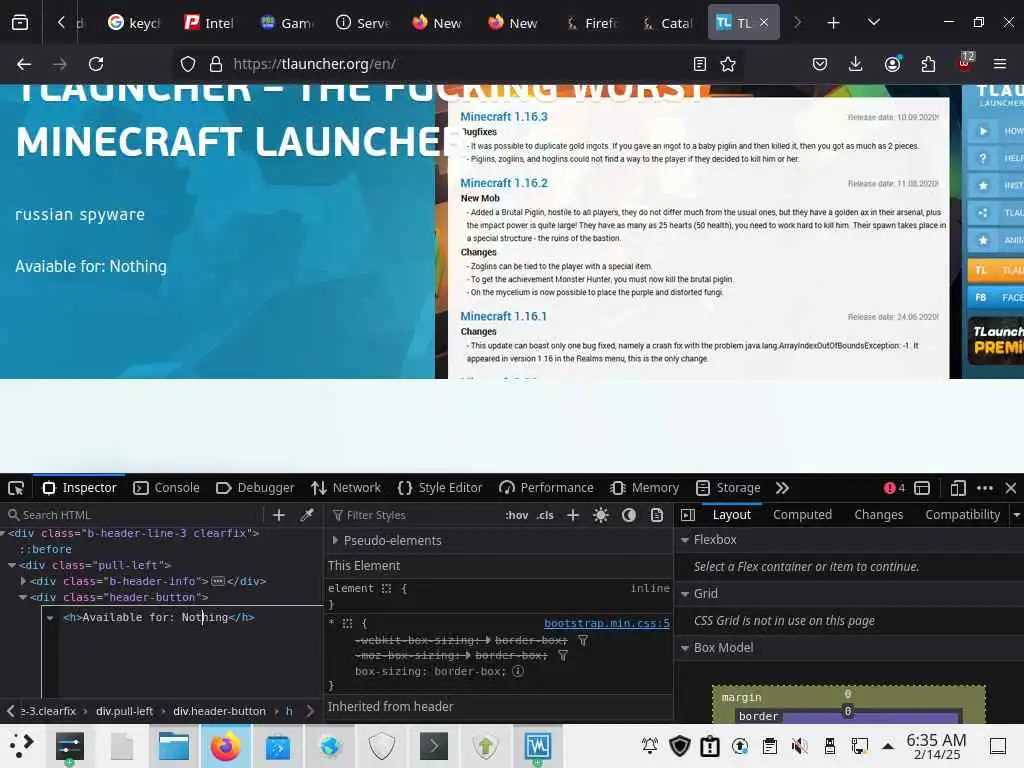The height and width of the screenshot is (768, 1024).
Task: Open the Inspector tab
Action: coord(79,488)
